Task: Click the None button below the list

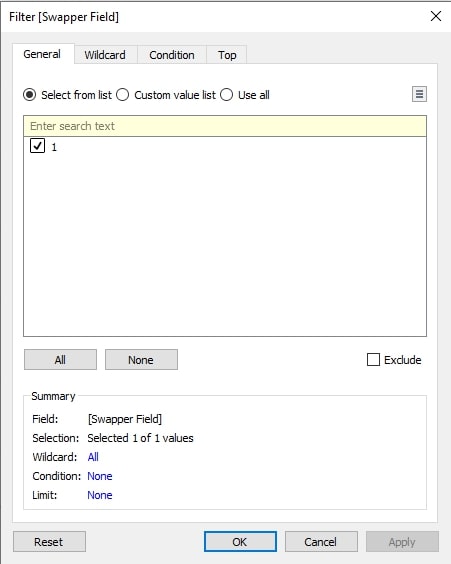Action: point(141,359)
